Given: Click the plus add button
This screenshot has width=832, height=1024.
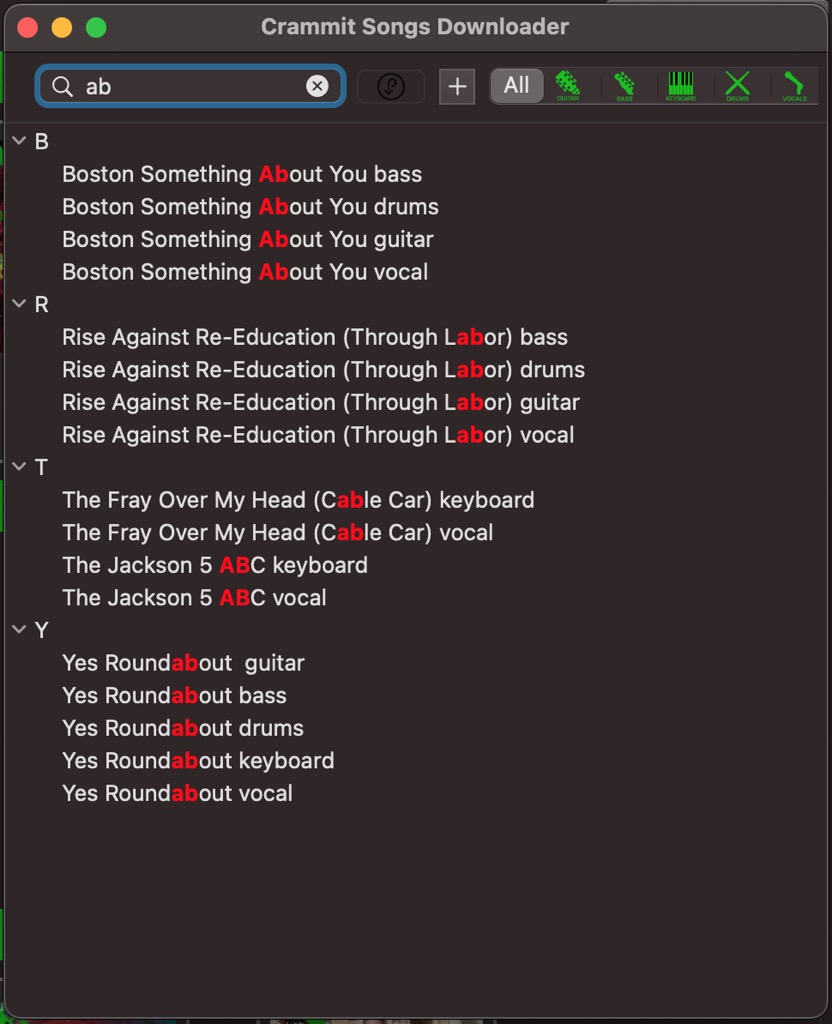Looking at the screenshot, I should click(457, 87).
